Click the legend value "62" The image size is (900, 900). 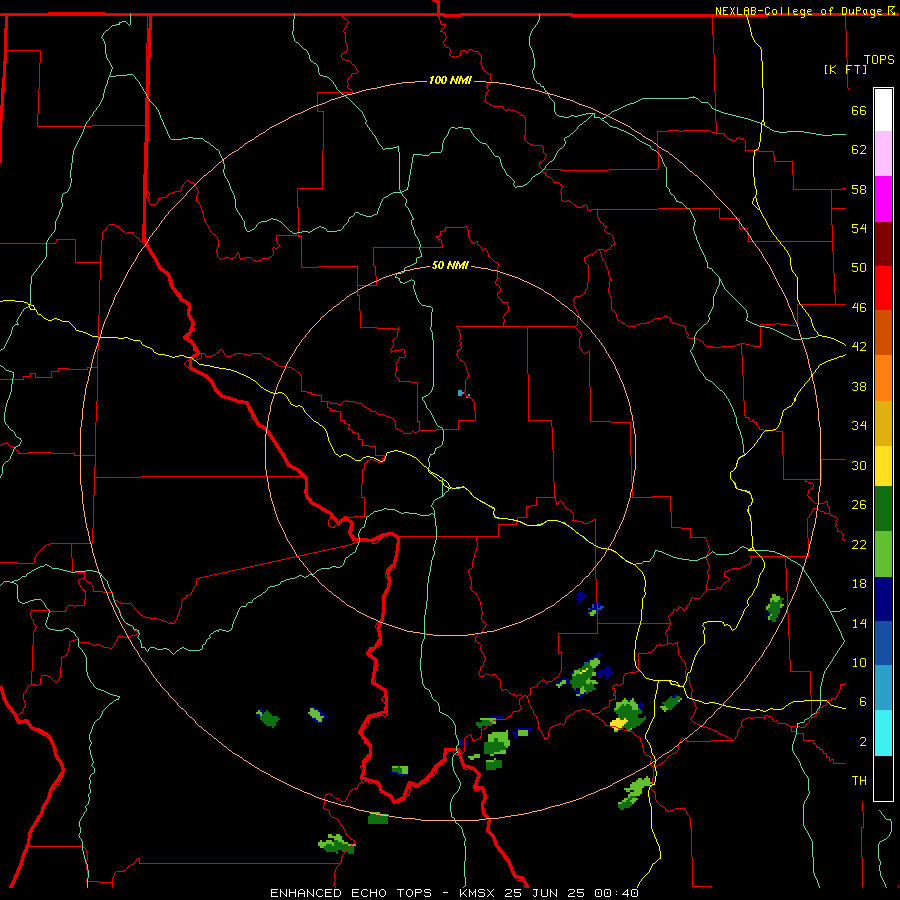point(859,150)
